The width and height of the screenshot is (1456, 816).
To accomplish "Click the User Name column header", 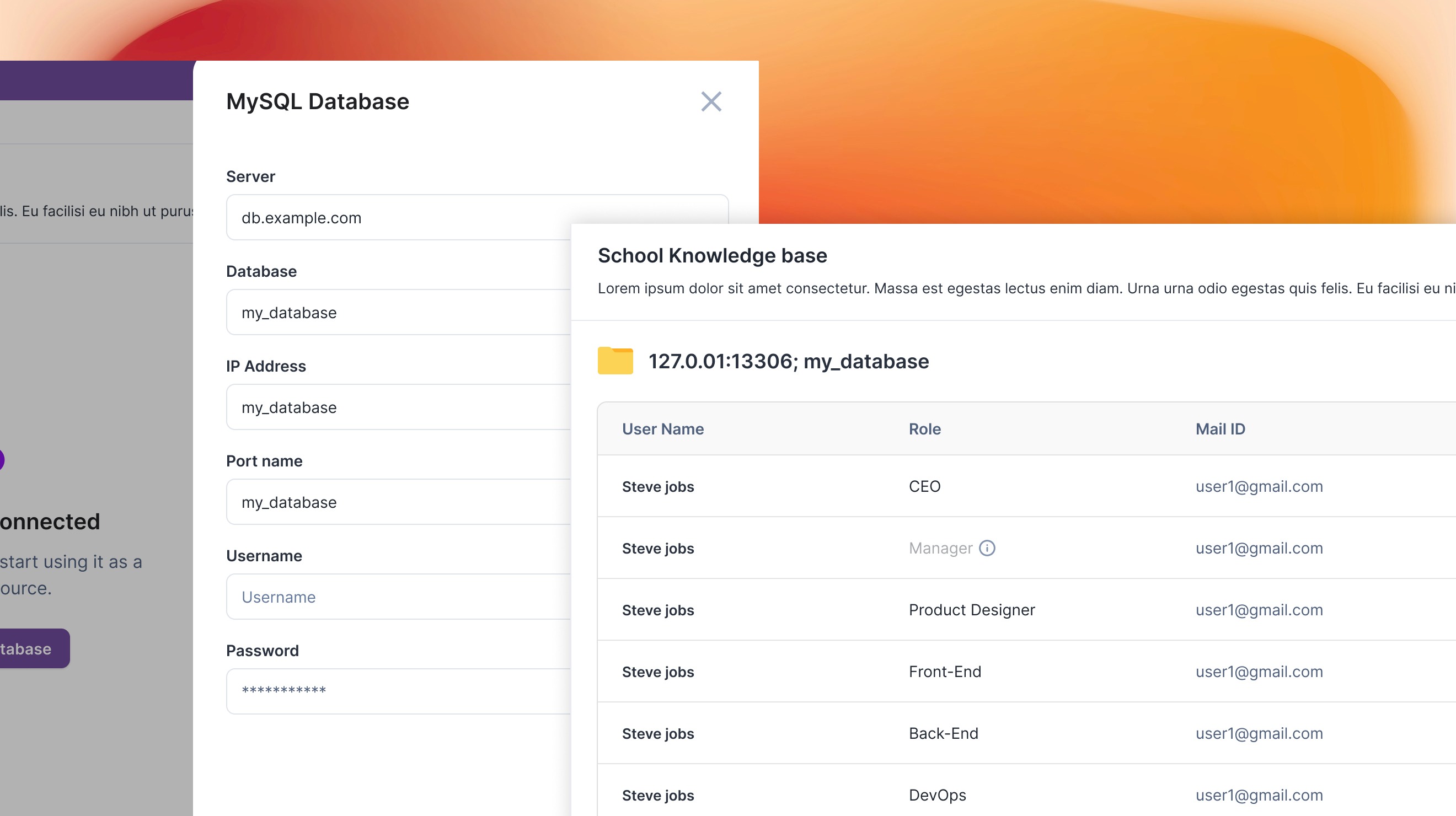I will pos(663,429).
